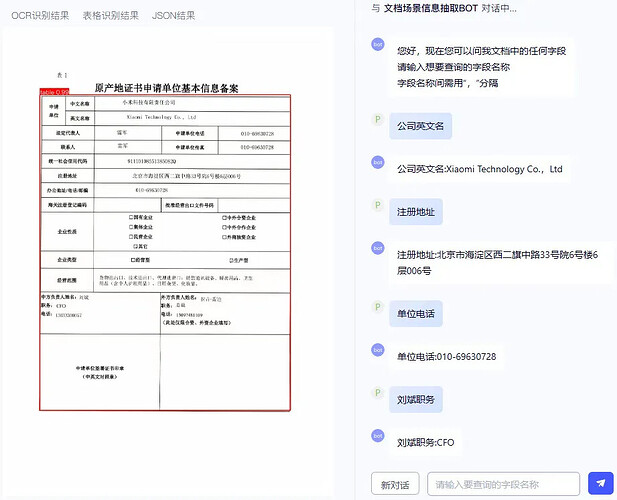Click bot avatar next to Xiaomi Technology reply
Viewport: 617px width, 500px height.
(x=378, y=164)
